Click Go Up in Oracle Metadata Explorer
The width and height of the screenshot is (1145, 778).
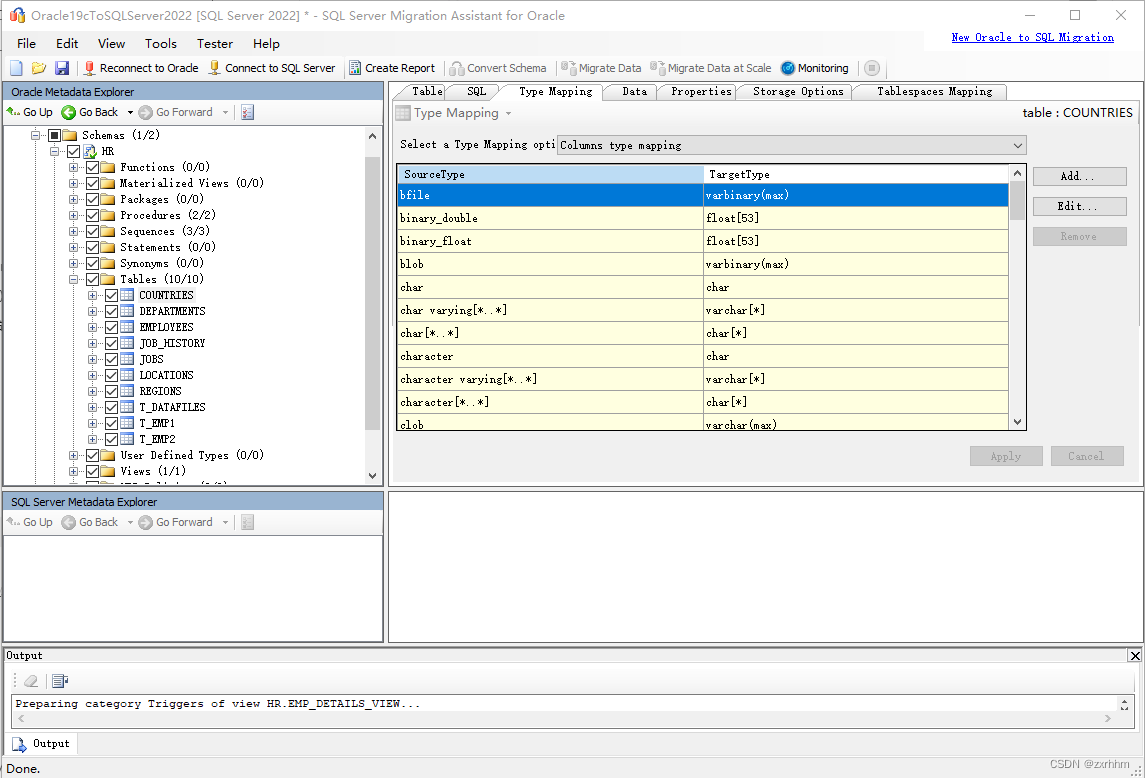click(30, 112)
